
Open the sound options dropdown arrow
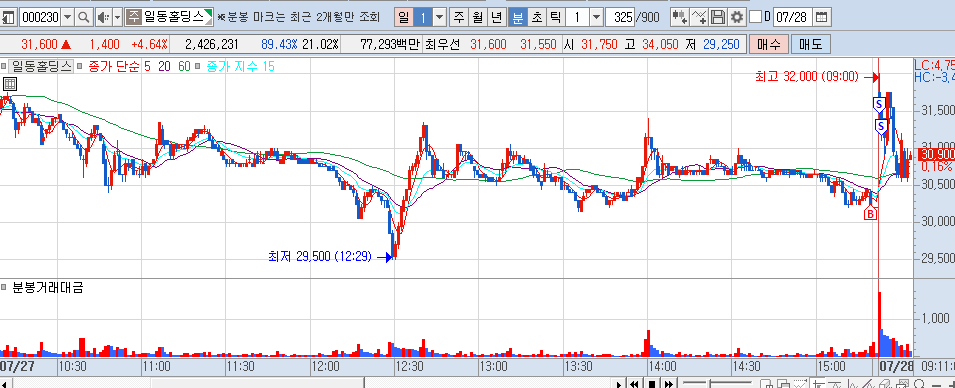(x=118, y=17)
